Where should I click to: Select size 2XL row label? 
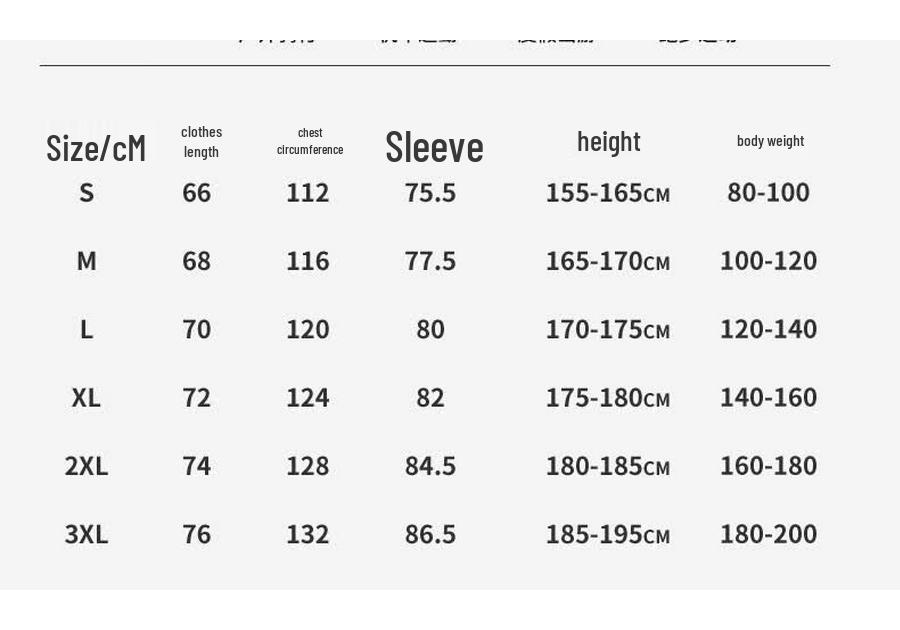click(86, 466)
